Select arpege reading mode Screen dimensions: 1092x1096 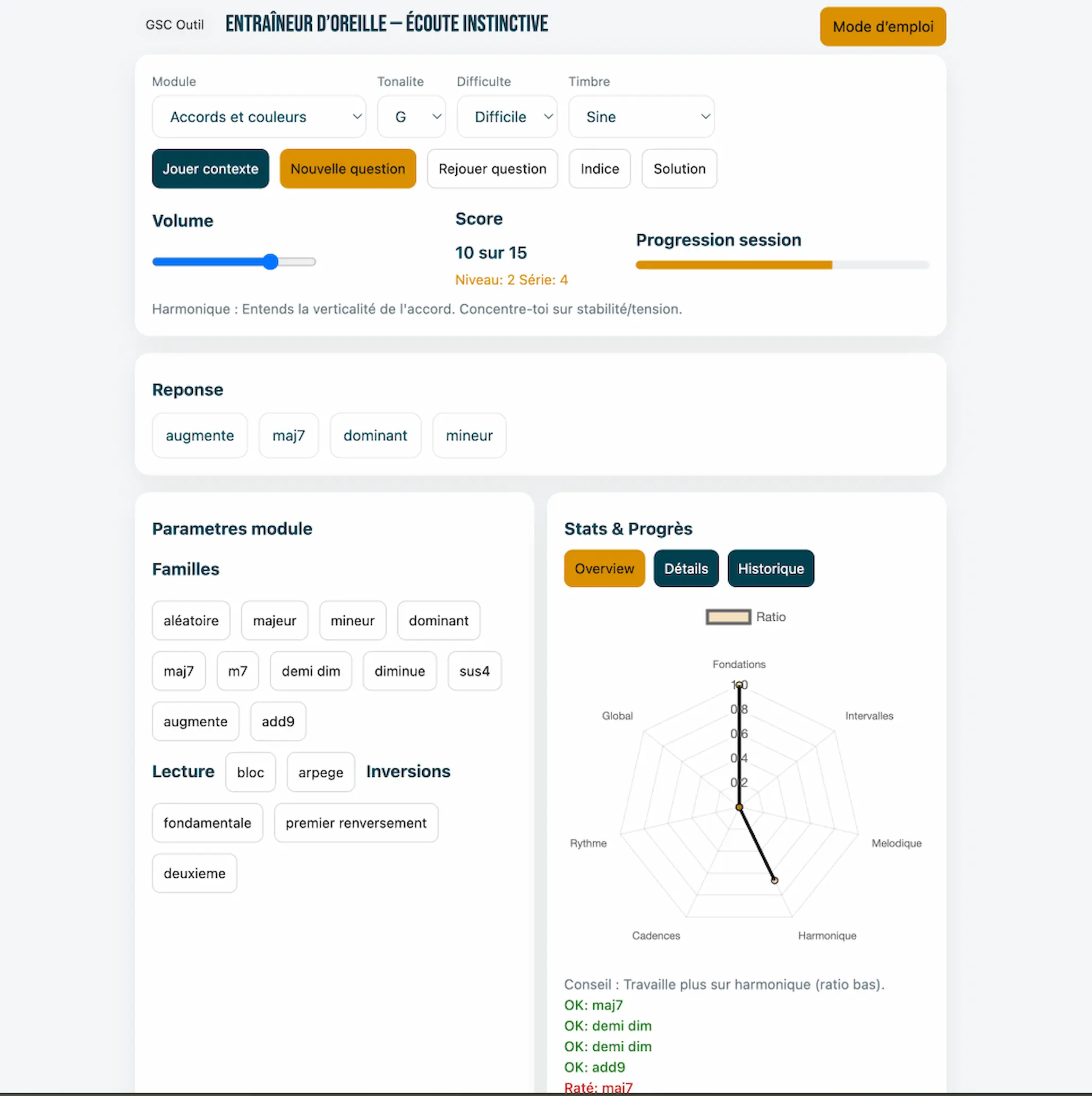pyautogui.click(x=320, y=773)
